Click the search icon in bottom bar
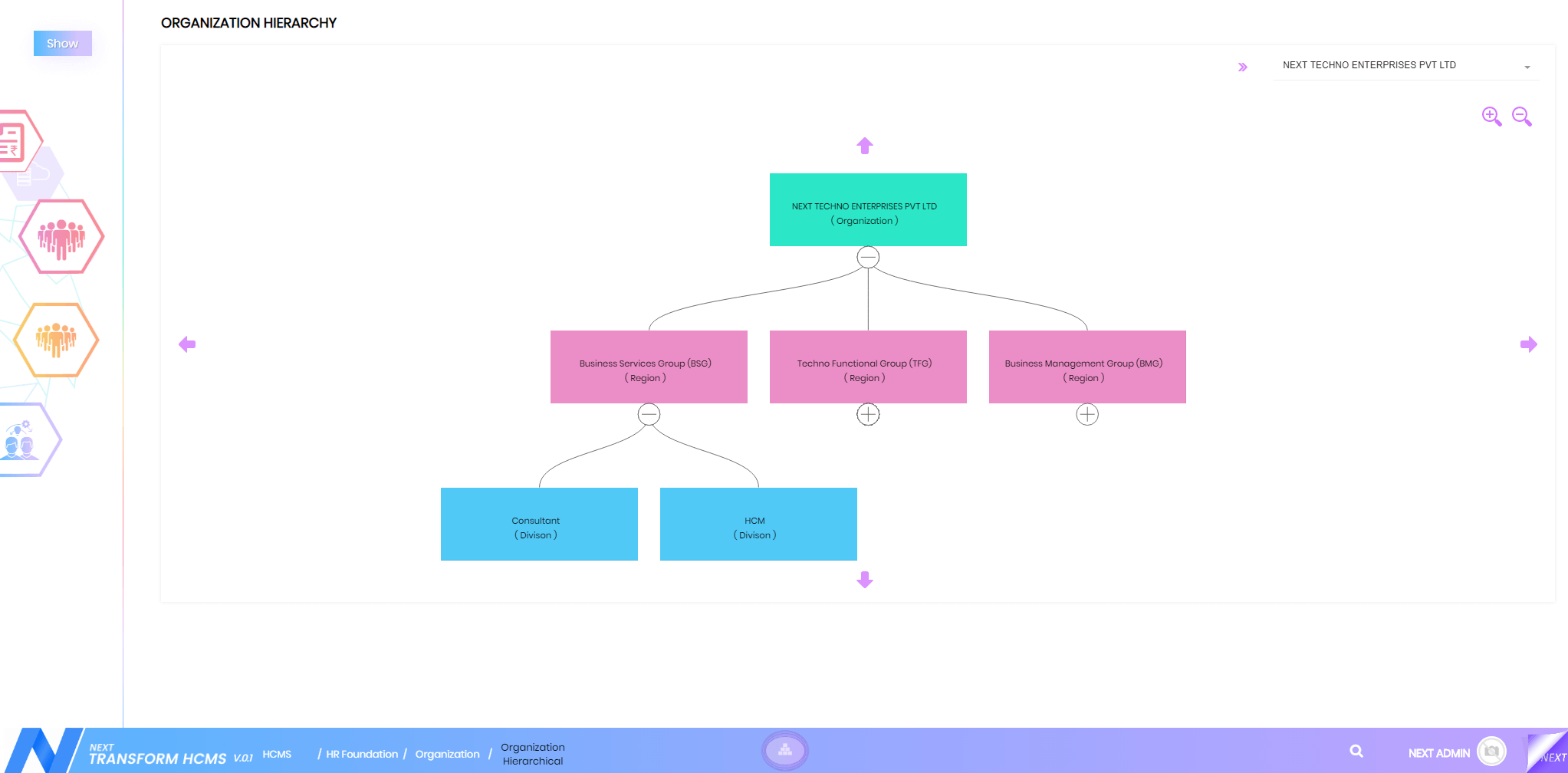 (1356, 752)
